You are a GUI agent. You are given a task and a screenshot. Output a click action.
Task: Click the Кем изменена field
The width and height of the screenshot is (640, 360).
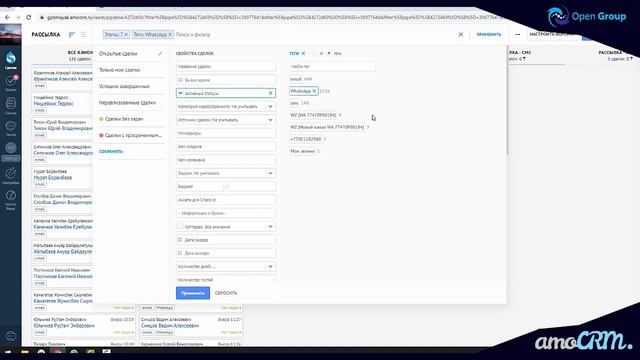(226, 160)
